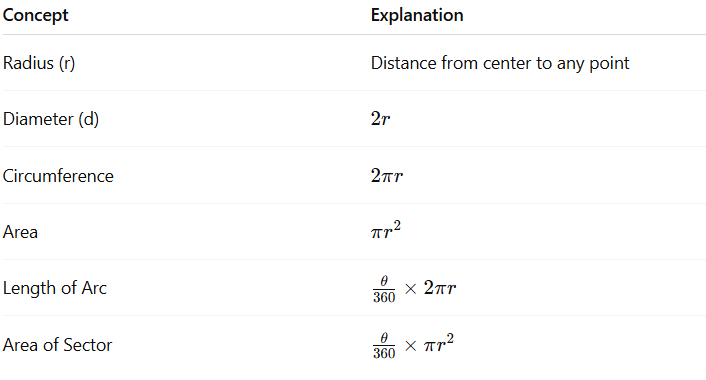This screenshot has height=380, width=706.
Task: Select the Length of Arc label
Action: (54, 288)
